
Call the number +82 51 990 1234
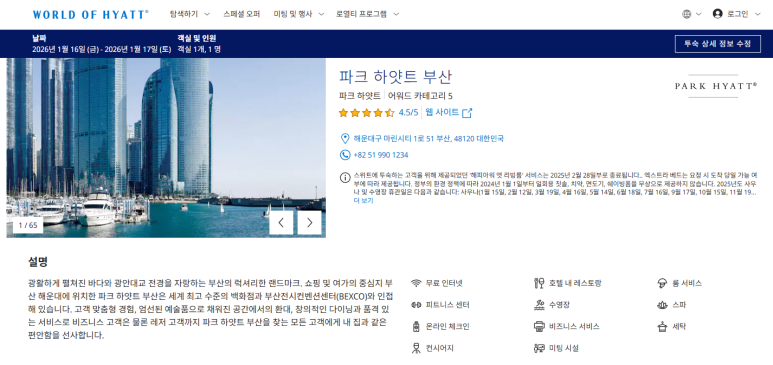pos(381,155)
